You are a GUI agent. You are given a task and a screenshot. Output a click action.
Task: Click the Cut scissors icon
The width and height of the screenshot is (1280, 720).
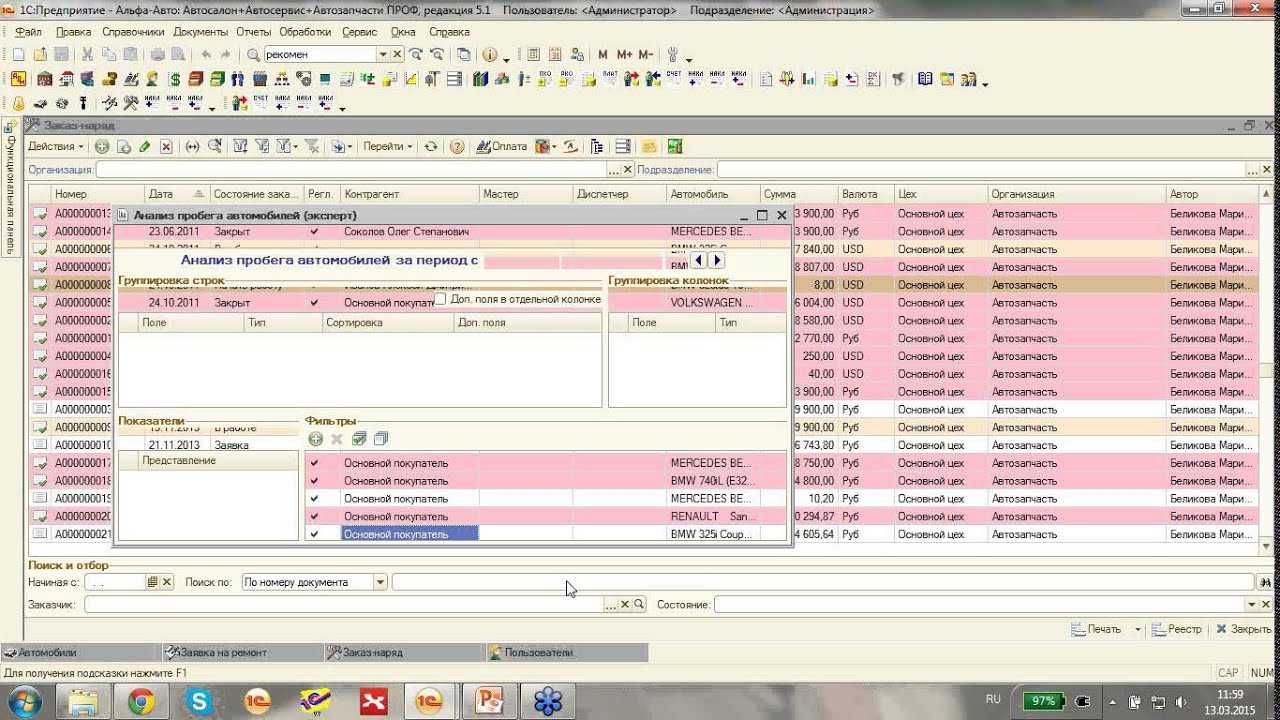coord(87,55)
